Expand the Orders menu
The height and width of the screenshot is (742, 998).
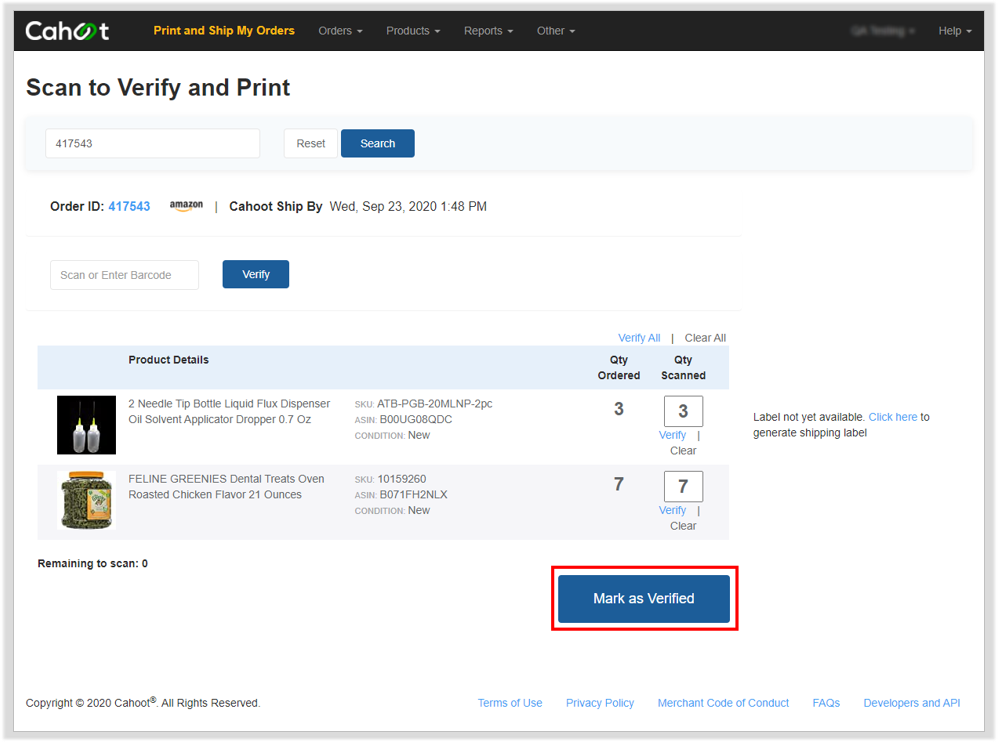[x=341, y=31]
